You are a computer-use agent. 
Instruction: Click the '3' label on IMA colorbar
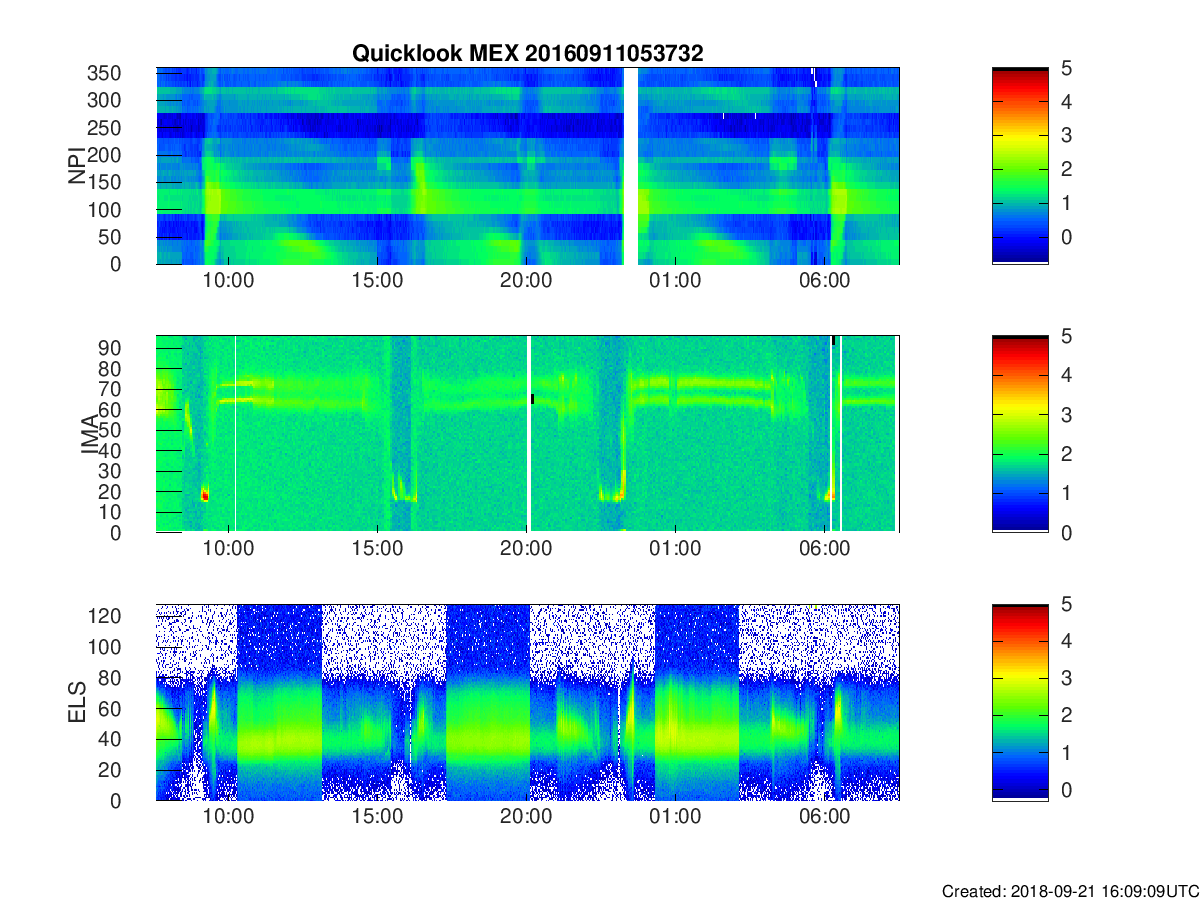pos(1066,414)
